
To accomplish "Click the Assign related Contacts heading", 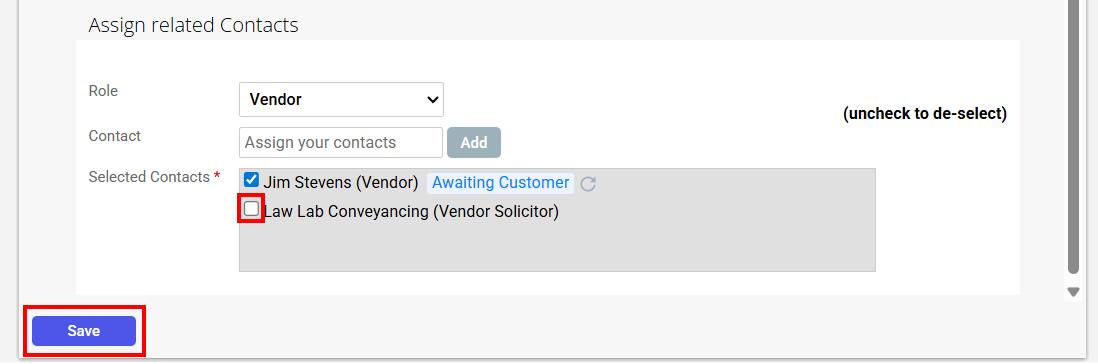I will click(x=193, y=26).
